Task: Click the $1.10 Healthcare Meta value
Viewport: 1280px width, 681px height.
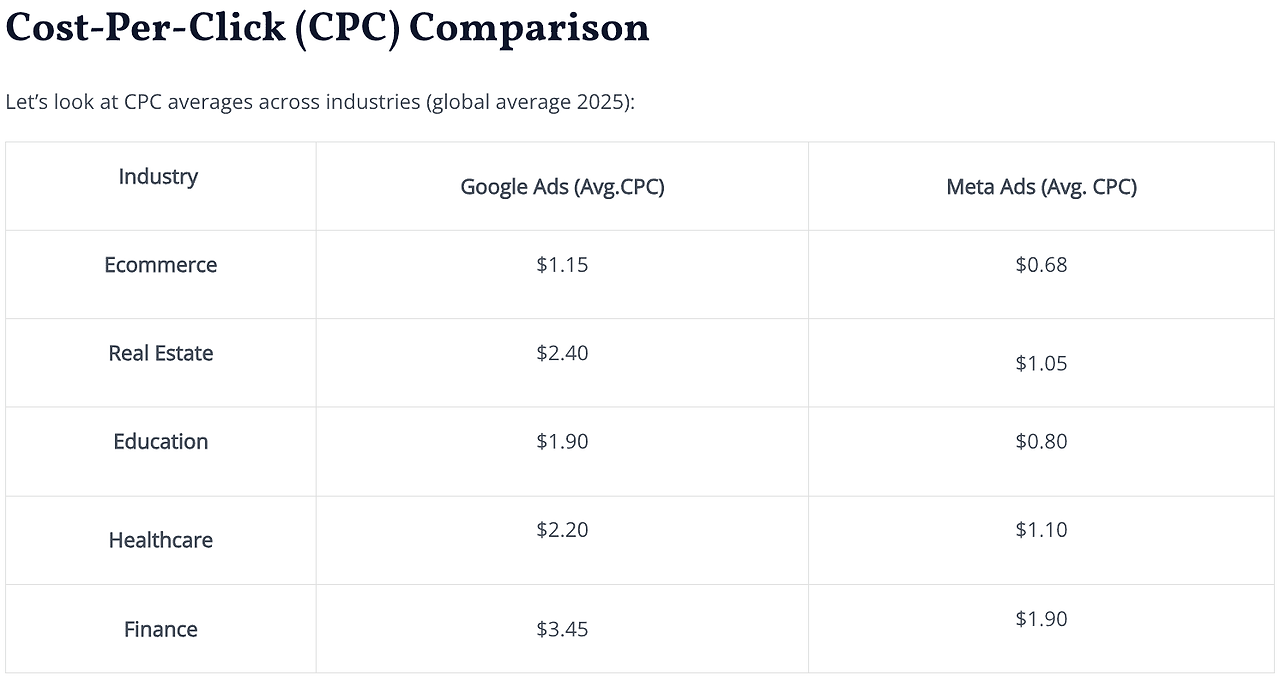Action: coord(1041,530)
